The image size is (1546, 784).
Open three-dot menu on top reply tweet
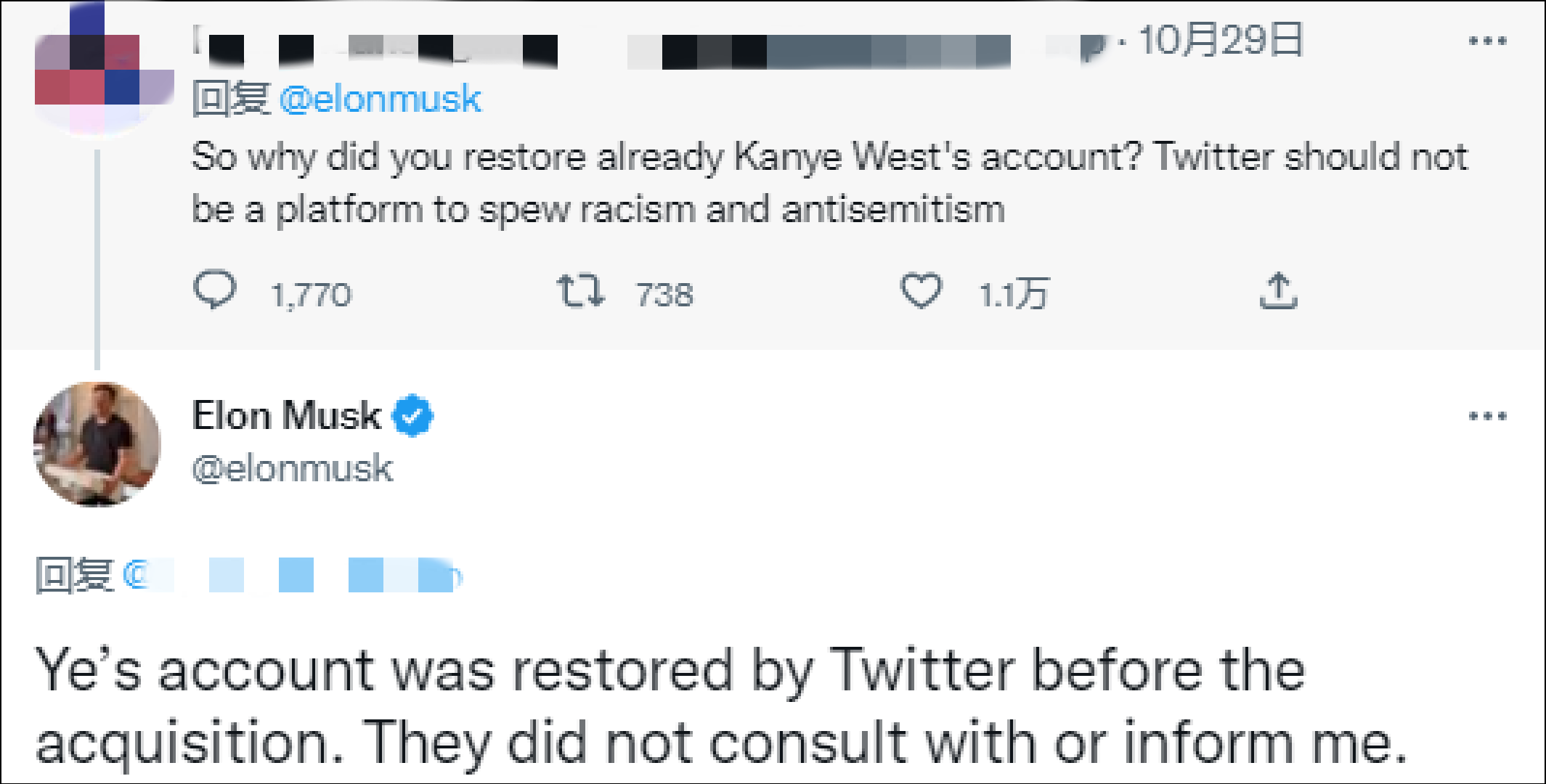[1487, 41]
